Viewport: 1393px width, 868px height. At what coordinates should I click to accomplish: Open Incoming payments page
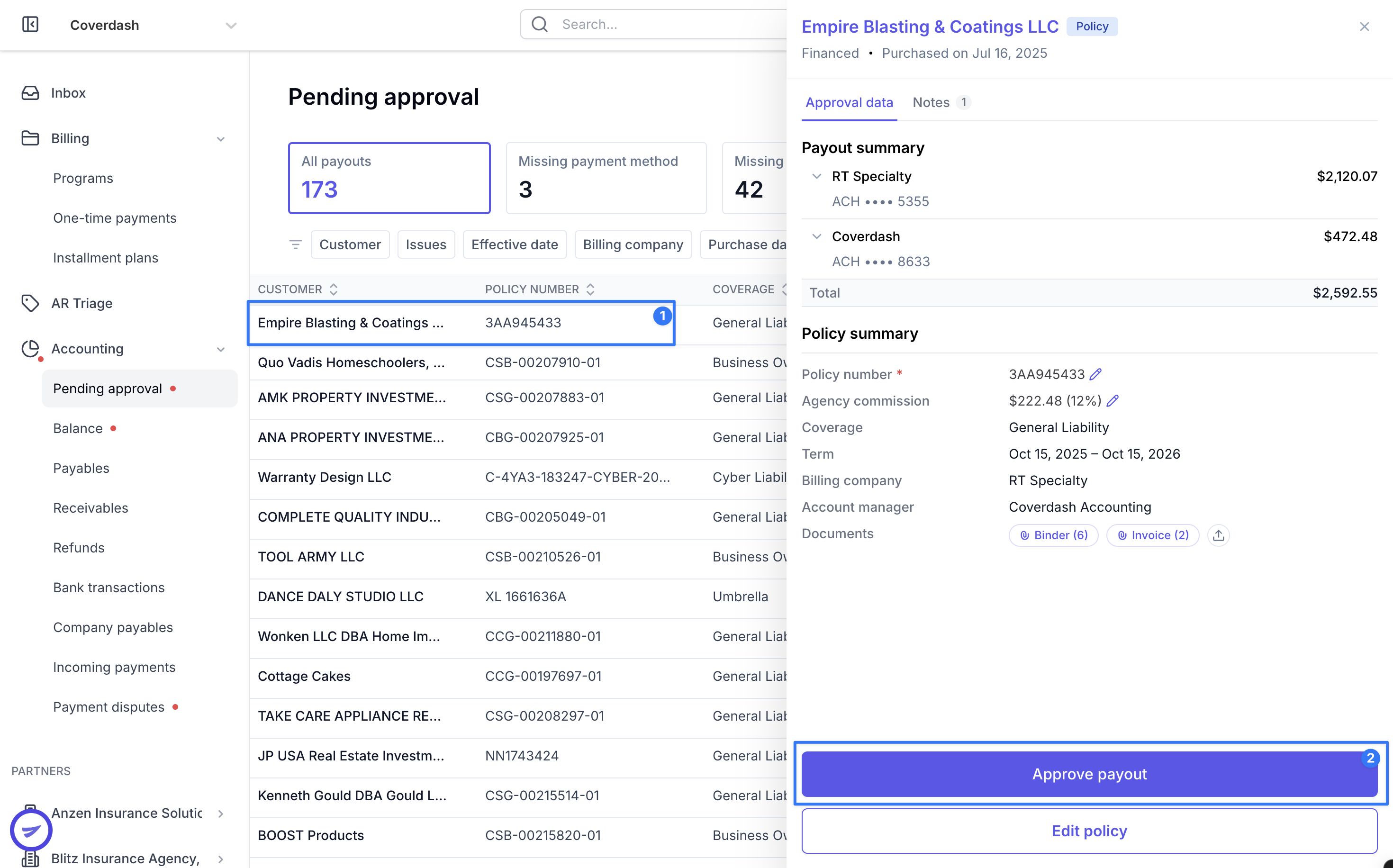tap(115, 667)
